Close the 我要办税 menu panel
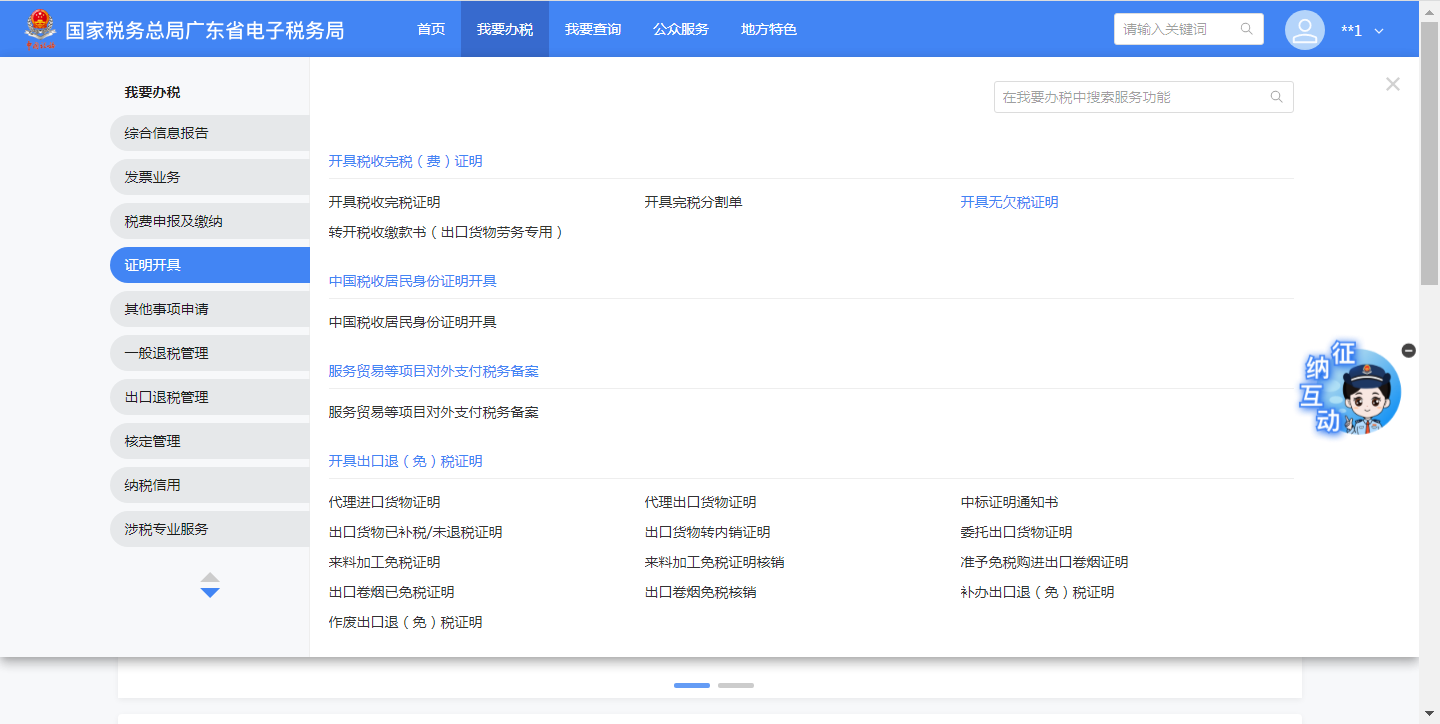Screen dimensions: 1440x724 point(1392,85)
